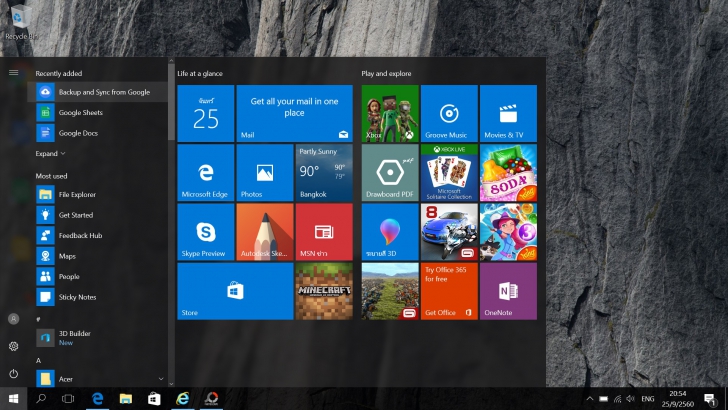Open the OneNote tile
This screenshot has width=728, height=410.
(x=508, y=291)
